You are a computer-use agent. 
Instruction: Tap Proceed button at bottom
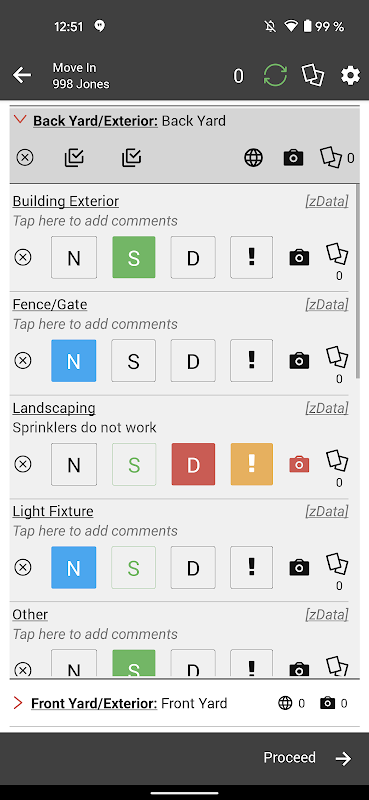tap(308, 758)
